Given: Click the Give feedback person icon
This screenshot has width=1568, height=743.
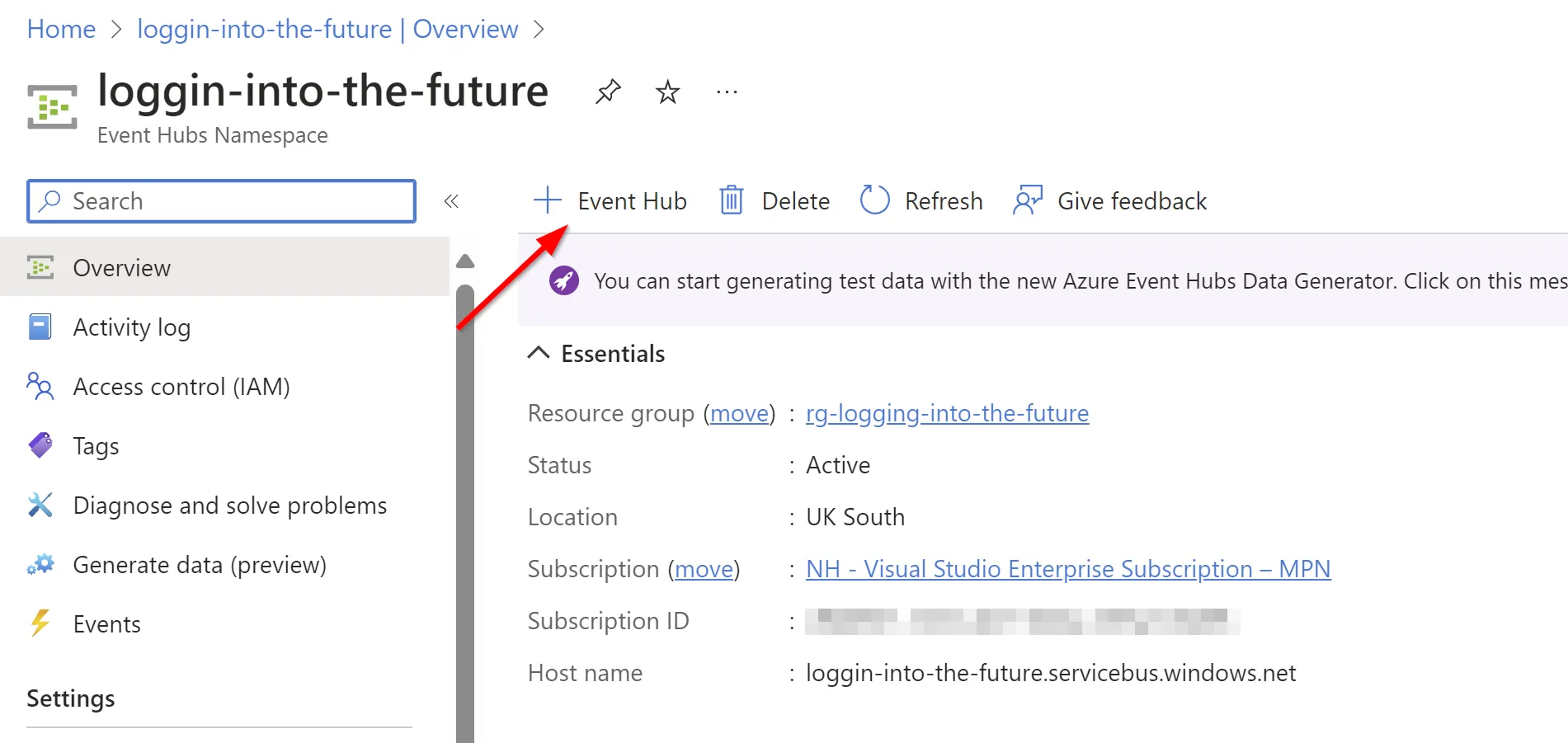Looking at the screenshot, I should (1028, 200).
